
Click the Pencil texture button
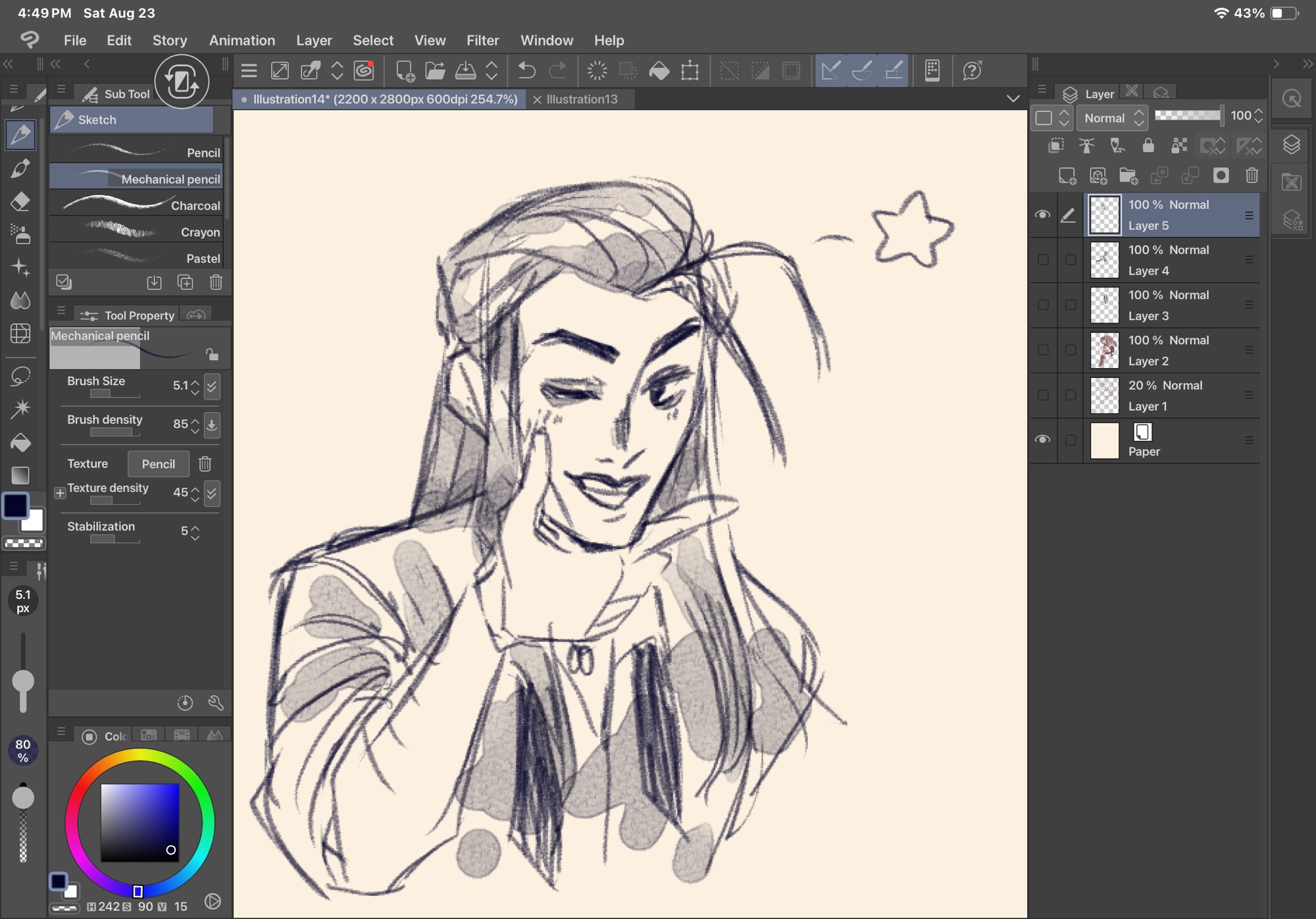coord(158,464)
